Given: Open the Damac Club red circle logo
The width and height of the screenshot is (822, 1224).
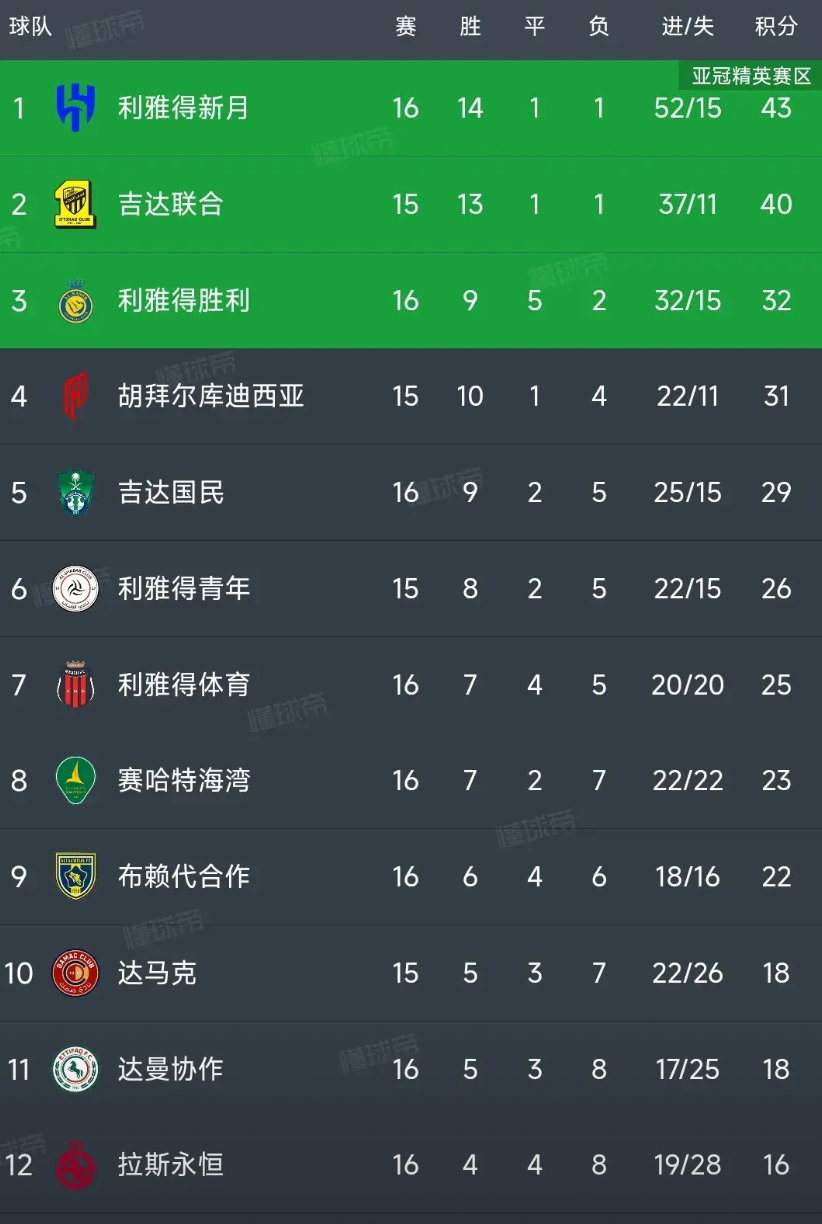Looking at the screenshot, I should tap(76, 973).
